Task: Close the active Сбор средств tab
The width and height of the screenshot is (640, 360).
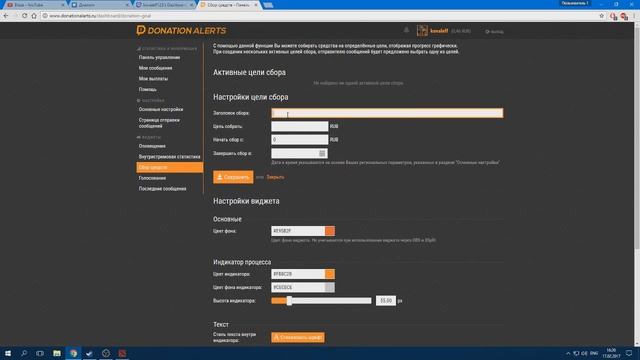Action: click(x=256, y=5)
